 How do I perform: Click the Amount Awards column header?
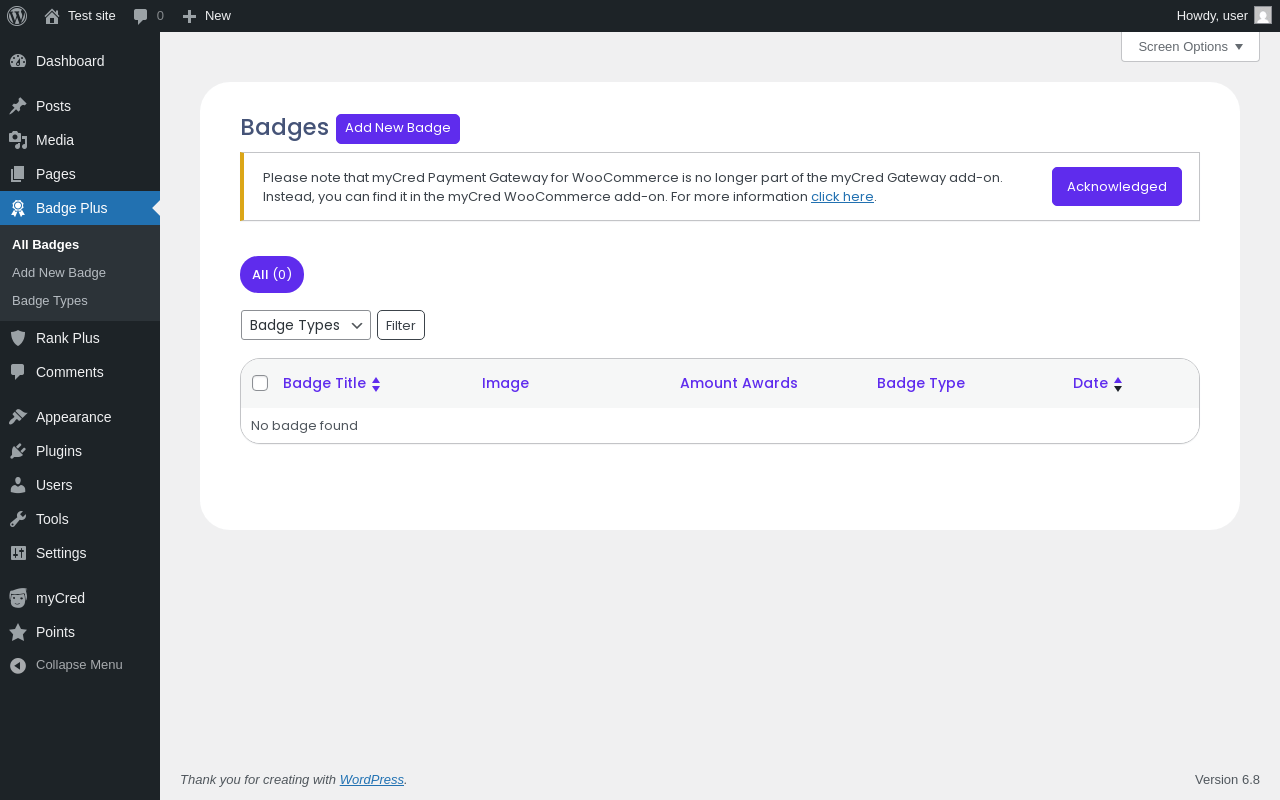[x=739, y=383]
